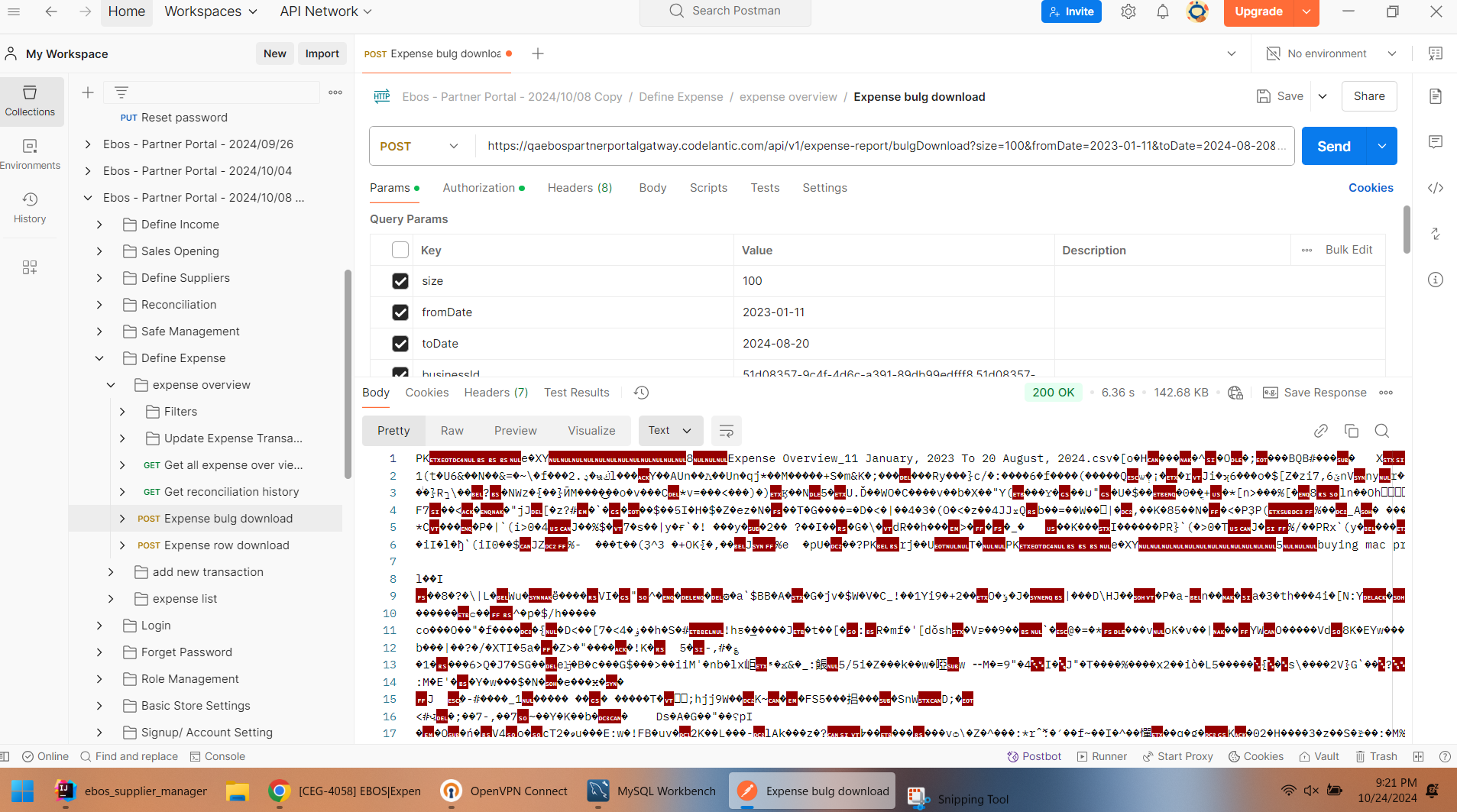The width and height of the screenshot is (1457, 812).
Task: Switch to the request Body tab
Action: pos(652,188)
